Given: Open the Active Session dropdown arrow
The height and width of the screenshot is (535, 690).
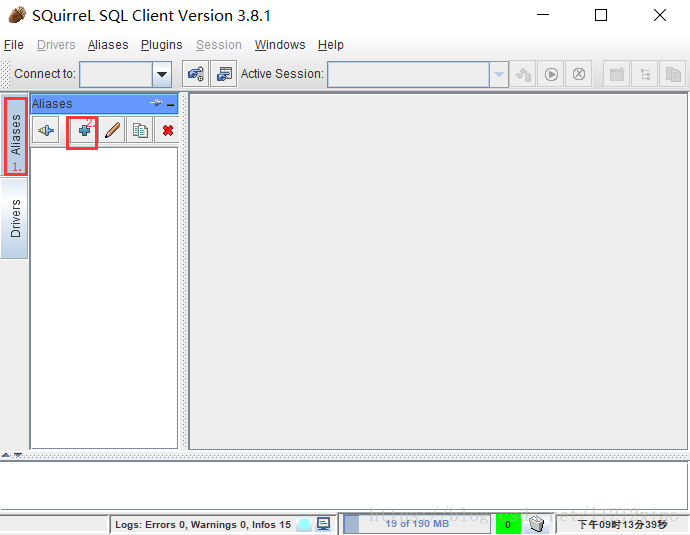Looking at the screenshot, I should [x=499, y=74].
